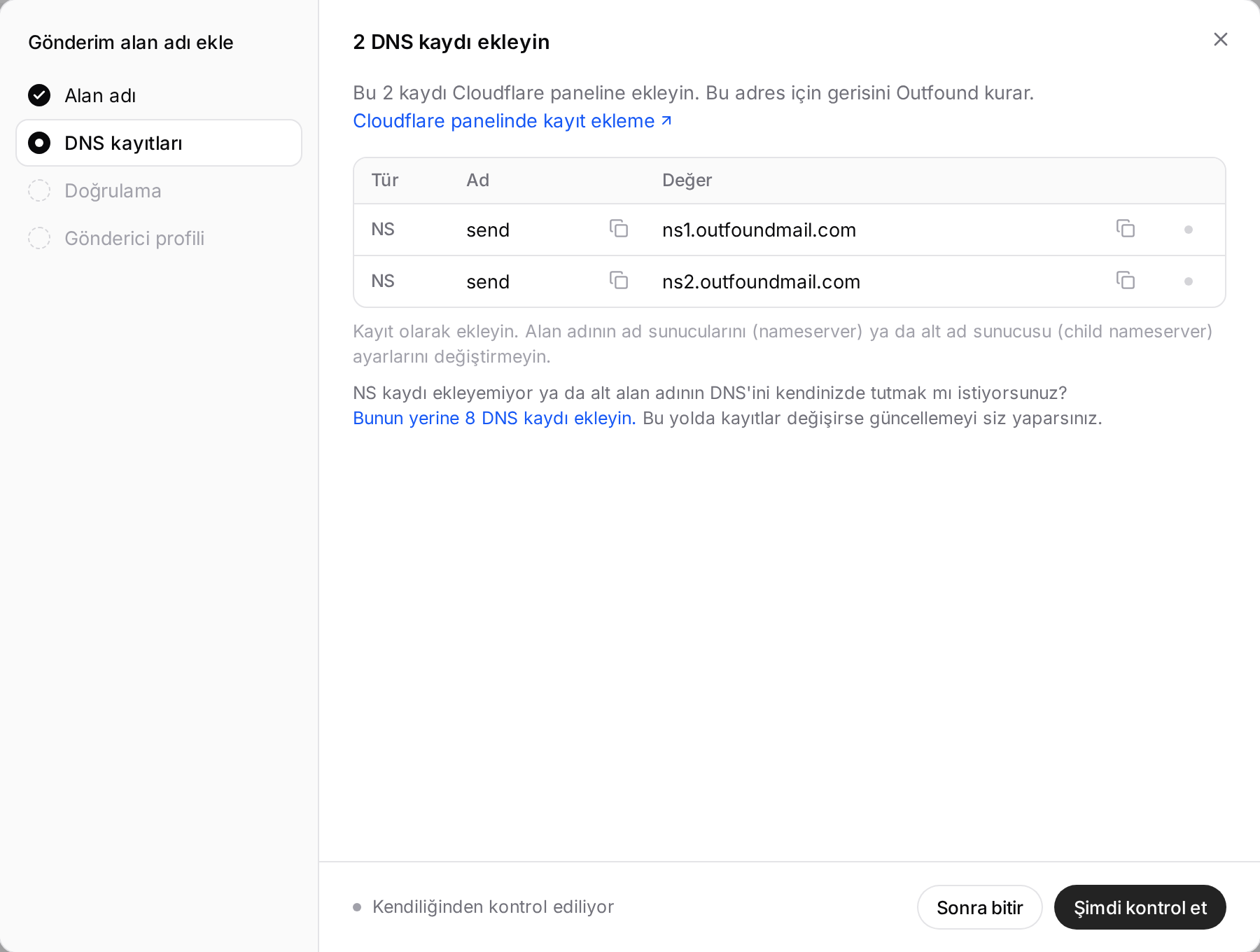Select the DNS kayıtları step
This screenshot has width=1260, height=952.
[x=159, y=143]
